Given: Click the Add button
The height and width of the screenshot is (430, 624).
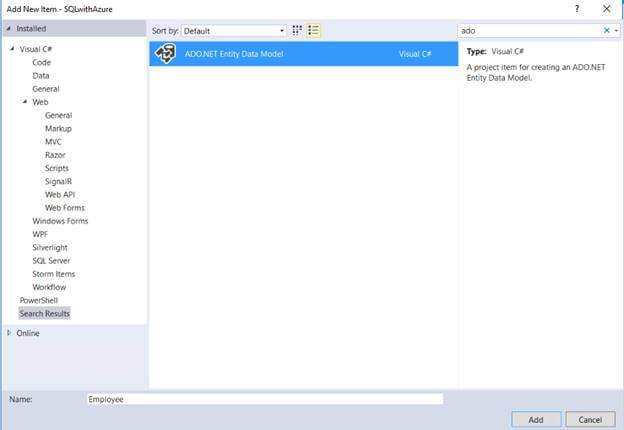Looking at the screenshot, I should pyautogui.click(x=536, y=420).
